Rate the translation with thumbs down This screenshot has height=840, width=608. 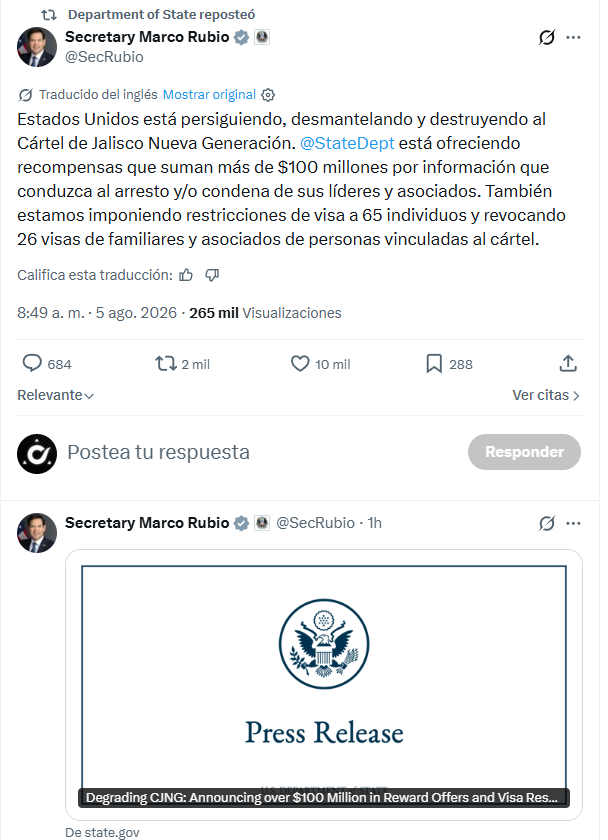[x=212, y=275]
